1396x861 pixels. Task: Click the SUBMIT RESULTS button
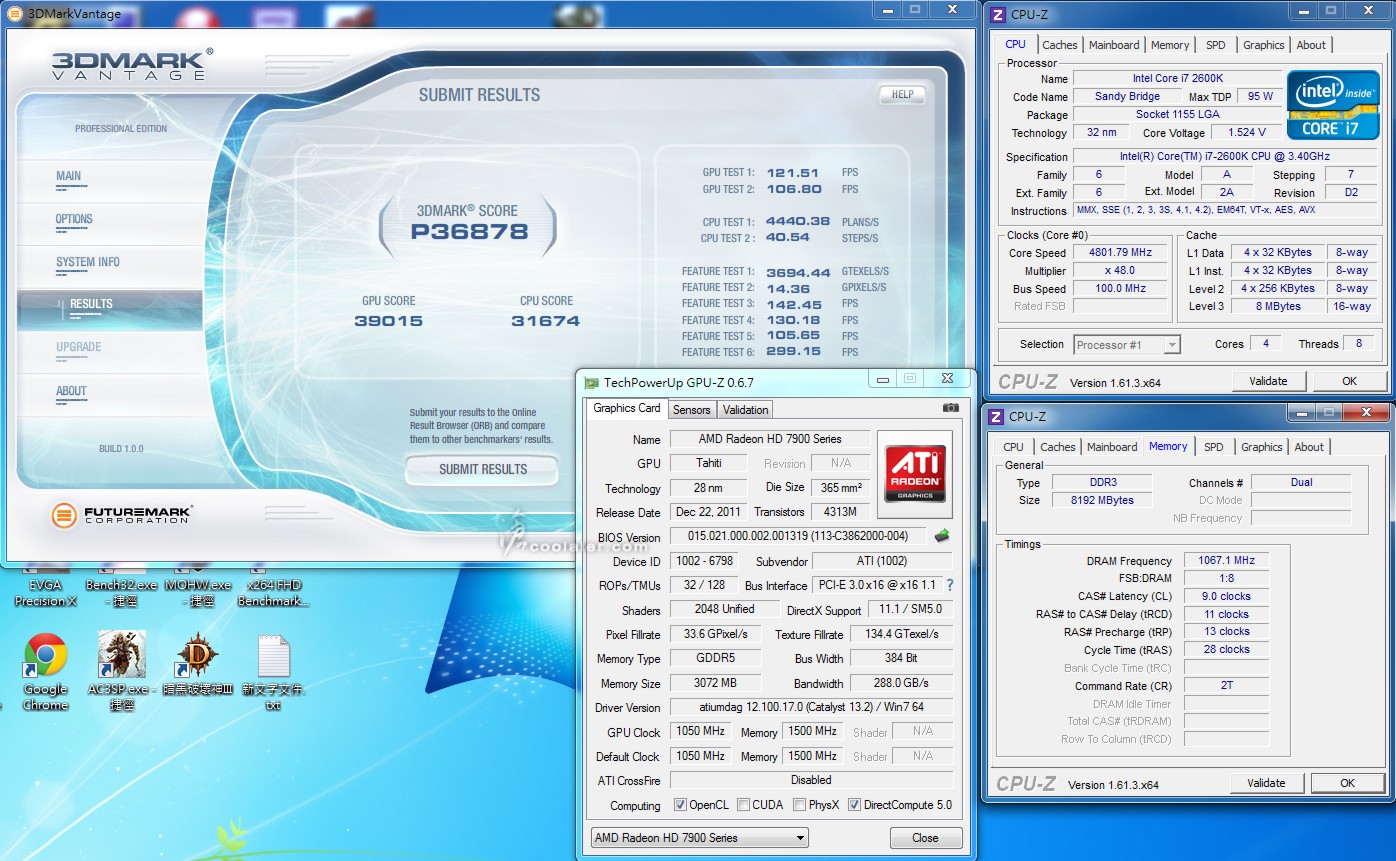coord(482,469)
